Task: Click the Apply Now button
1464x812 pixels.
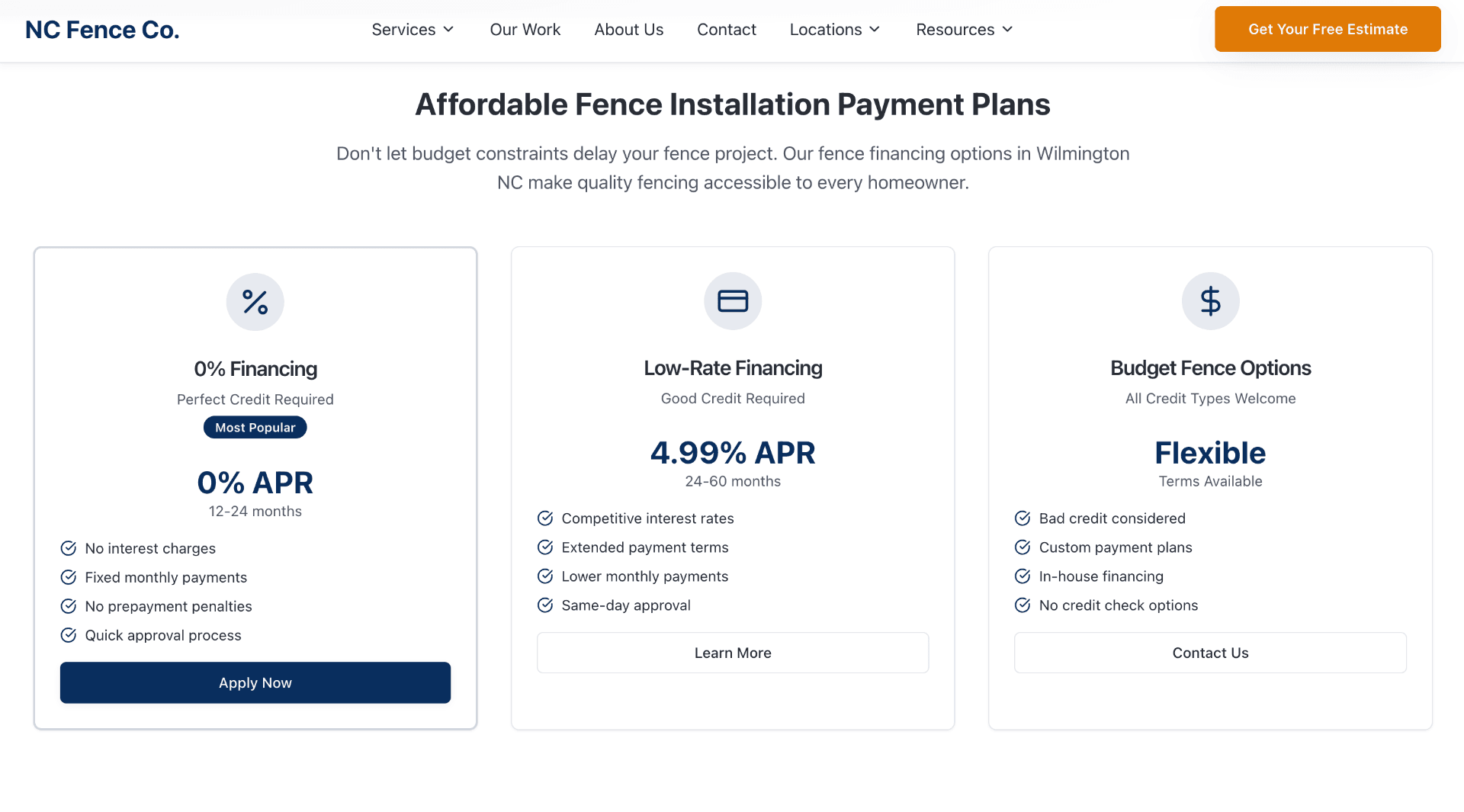Action: coord(255,682)
